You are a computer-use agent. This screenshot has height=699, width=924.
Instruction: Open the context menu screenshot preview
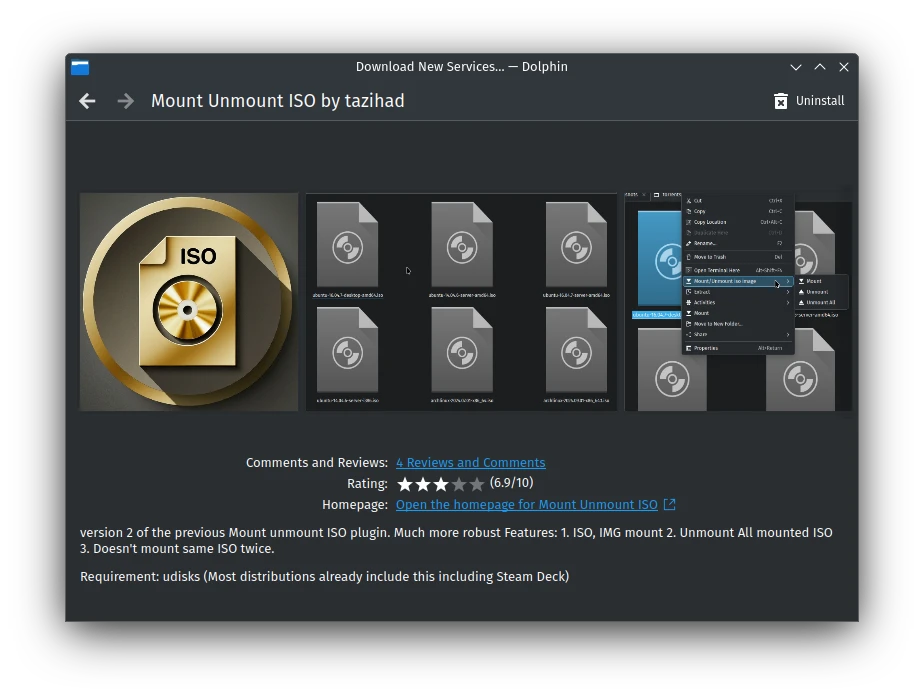738,302
